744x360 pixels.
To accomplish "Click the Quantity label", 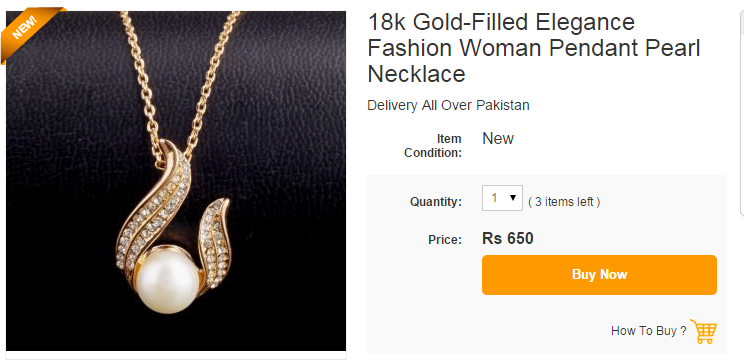I will click(436, 202).
